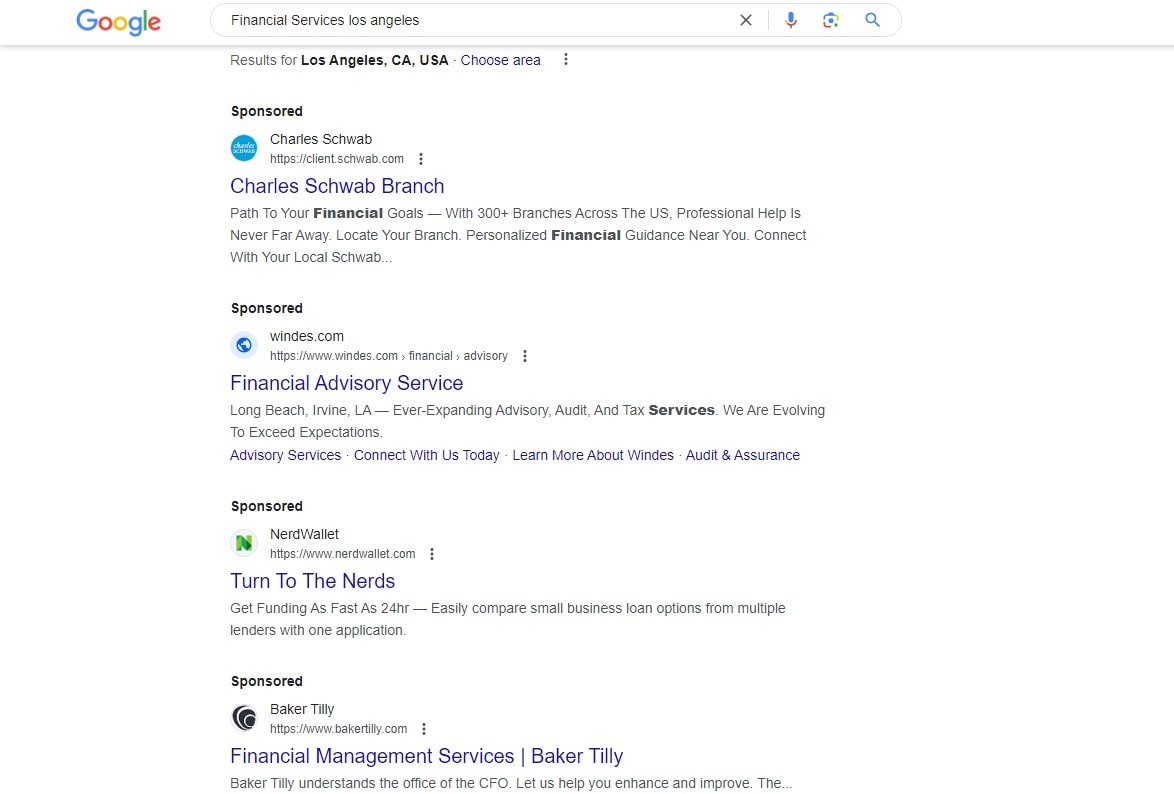
Task: Click the NerdWallet favicon
Action: click(243, 542)
